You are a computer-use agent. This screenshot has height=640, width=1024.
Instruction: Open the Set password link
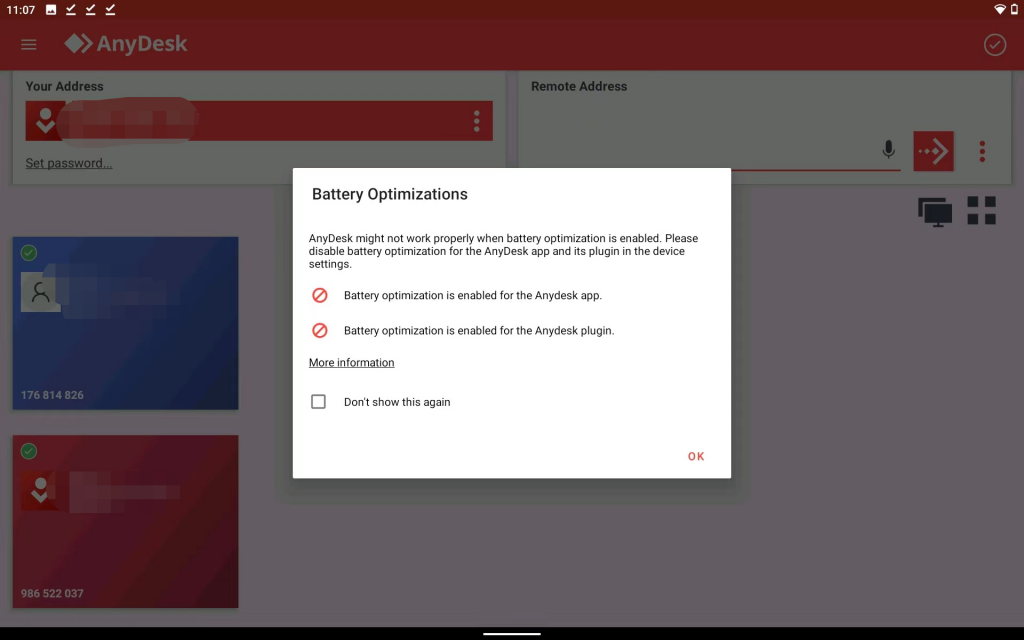(x=69, y=163)
